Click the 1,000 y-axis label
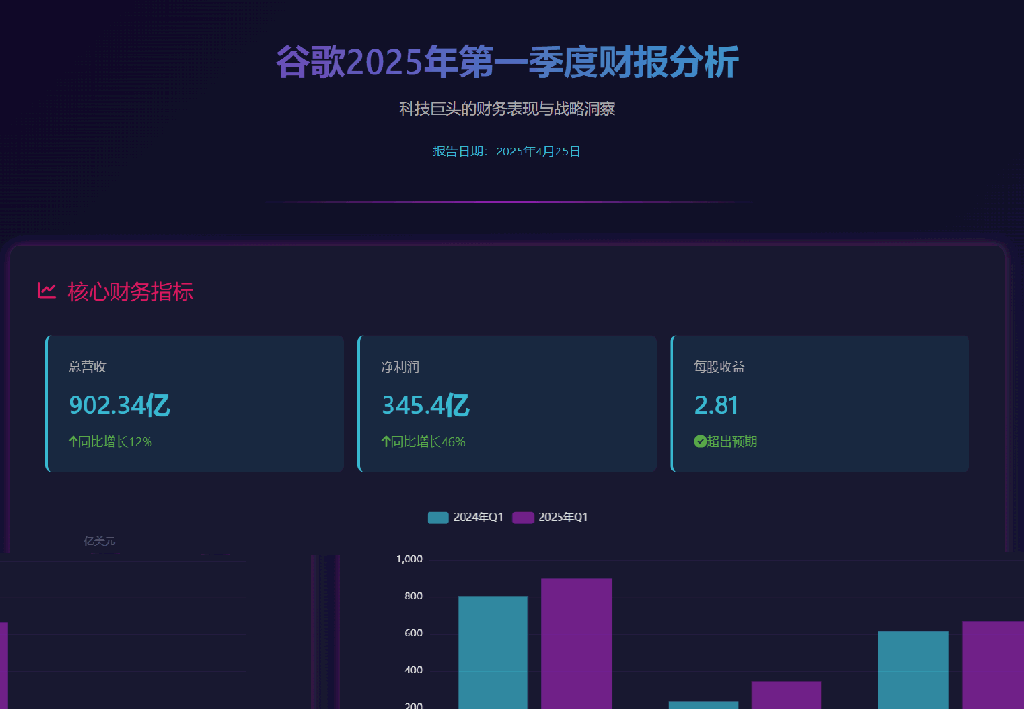Viewport: 1024px width, 709px height. tap(409, 559)
